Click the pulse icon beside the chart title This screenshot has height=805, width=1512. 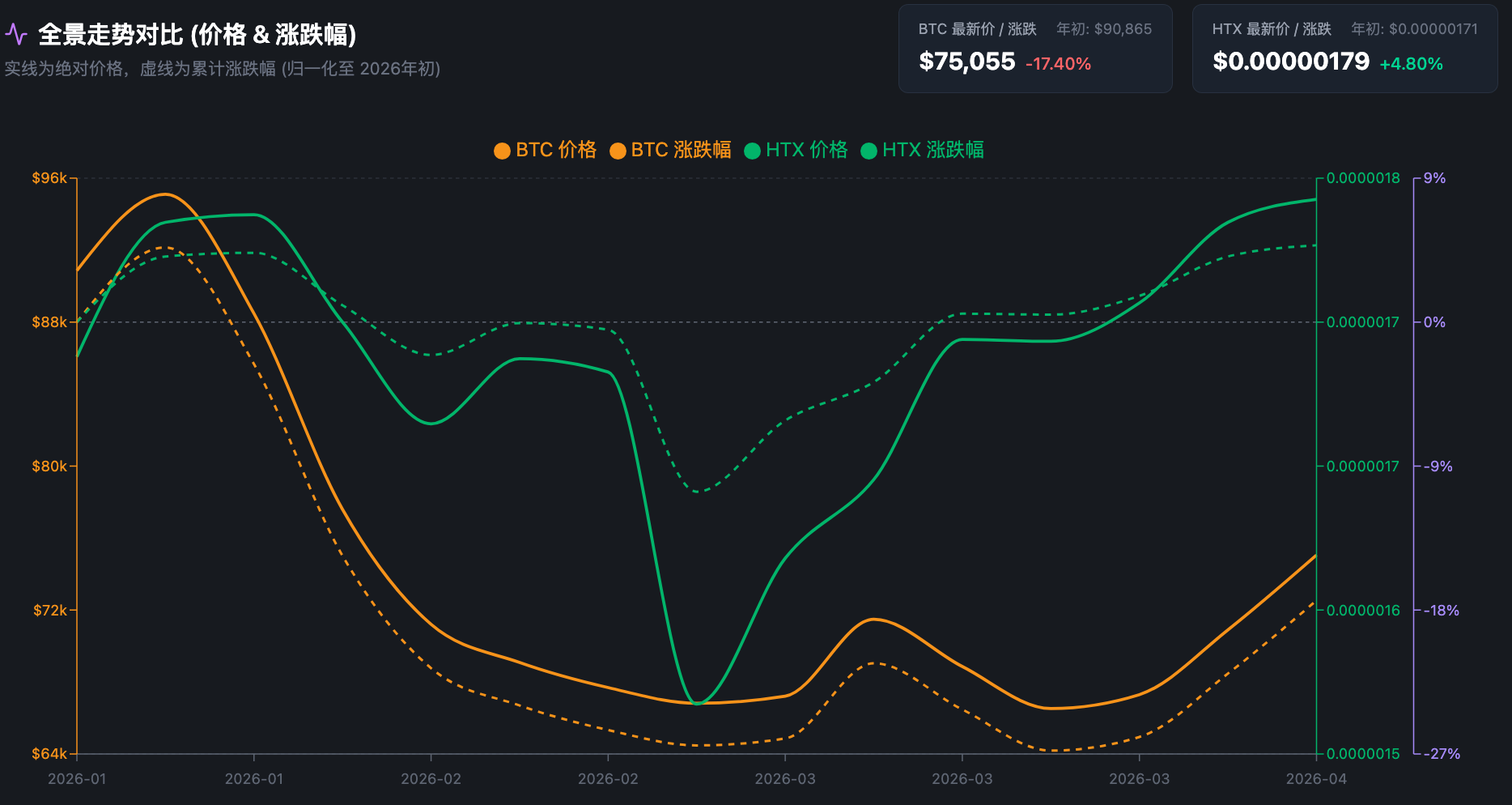16,35
